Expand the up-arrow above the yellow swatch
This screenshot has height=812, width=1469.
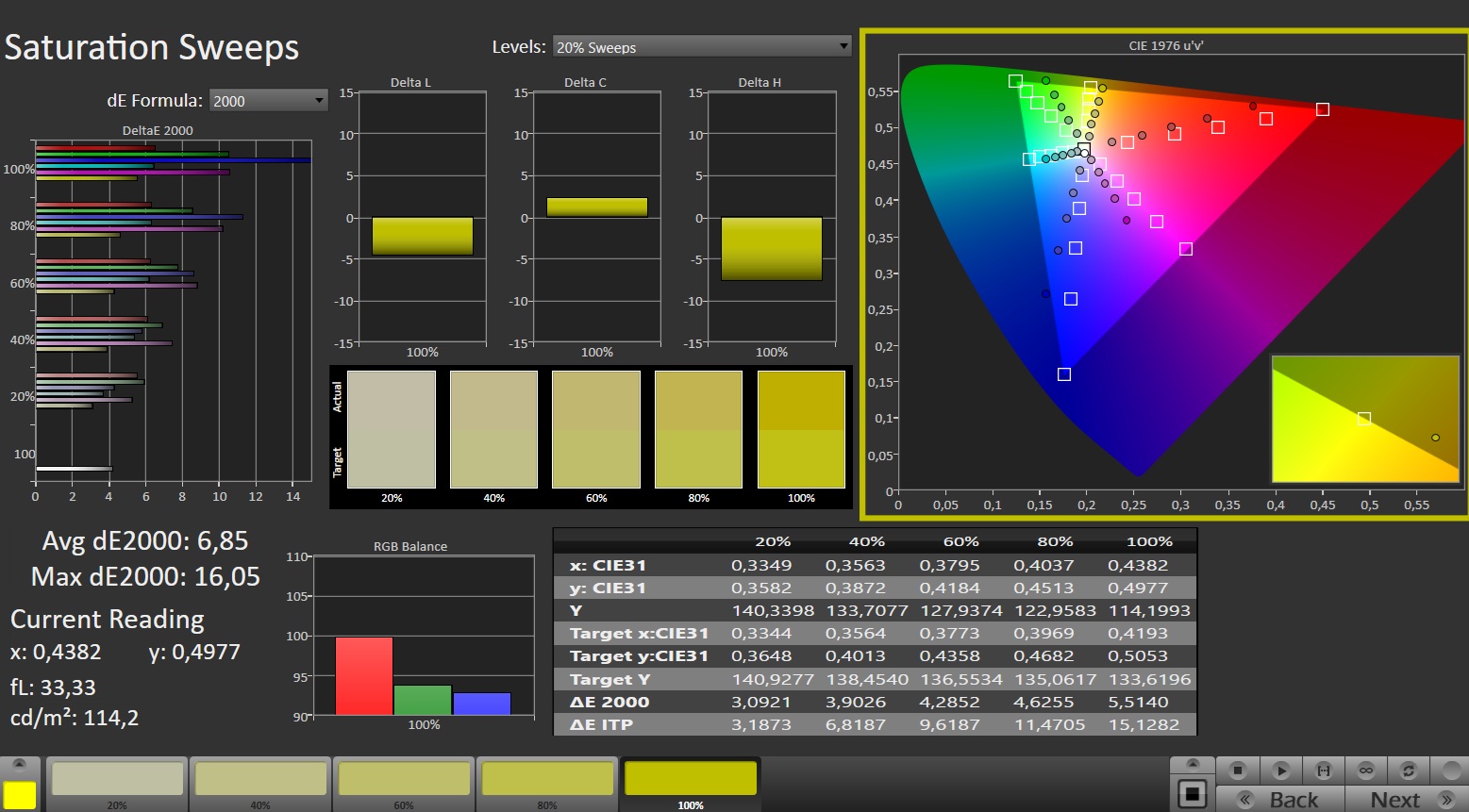tap(19, 764)
